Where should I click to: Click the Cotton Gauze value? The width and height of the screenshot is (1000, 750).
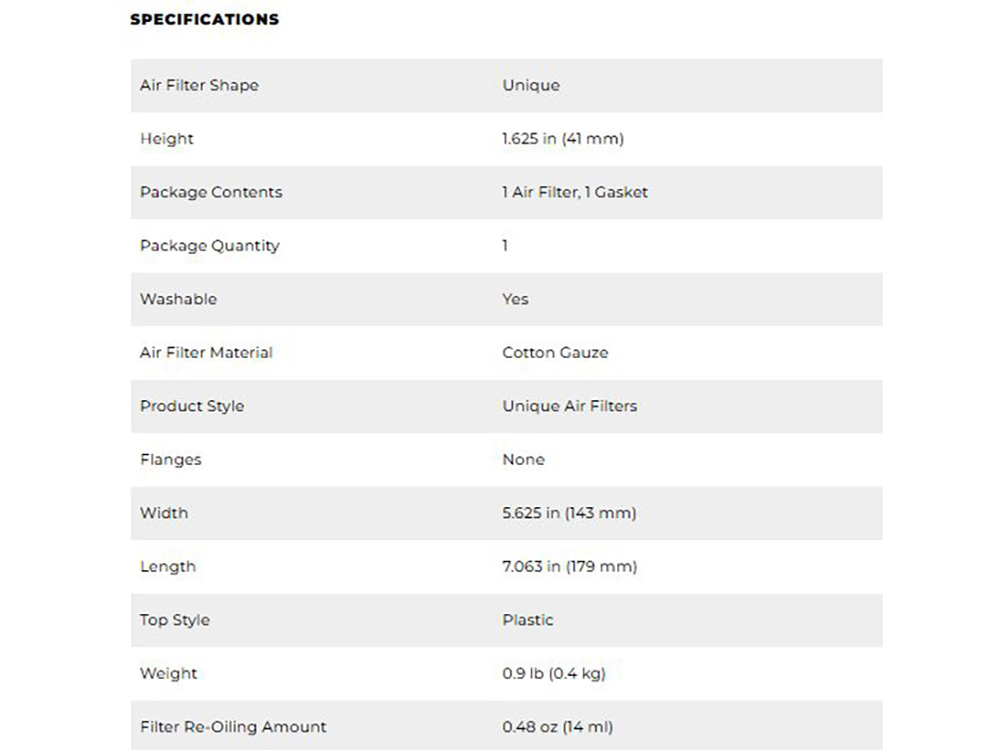555,353
